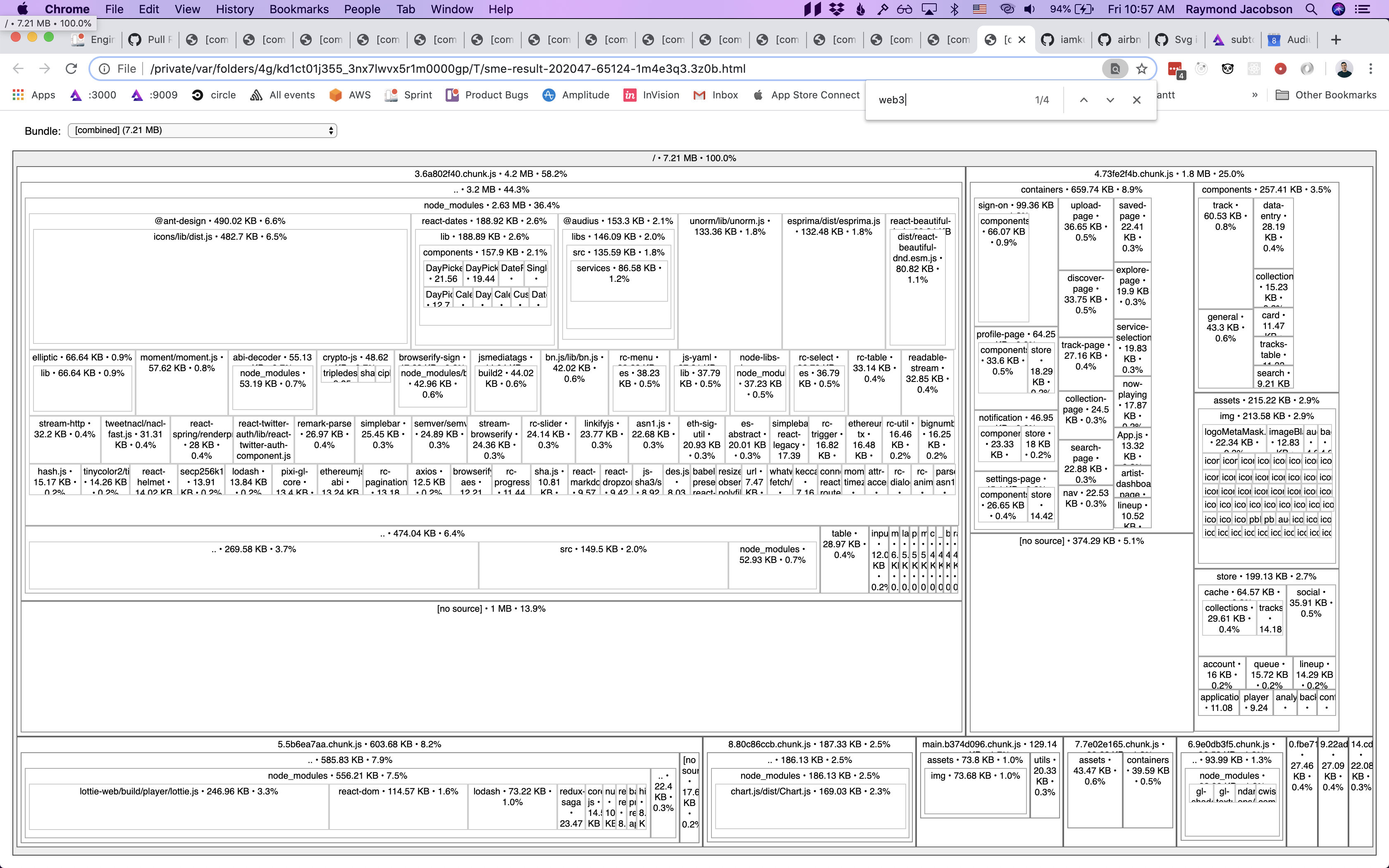This screenshot has height=868, width=1389.
Task: Switch to the iamk GitHub tab
Action: pyautogui.click(x=1063, y=40)
